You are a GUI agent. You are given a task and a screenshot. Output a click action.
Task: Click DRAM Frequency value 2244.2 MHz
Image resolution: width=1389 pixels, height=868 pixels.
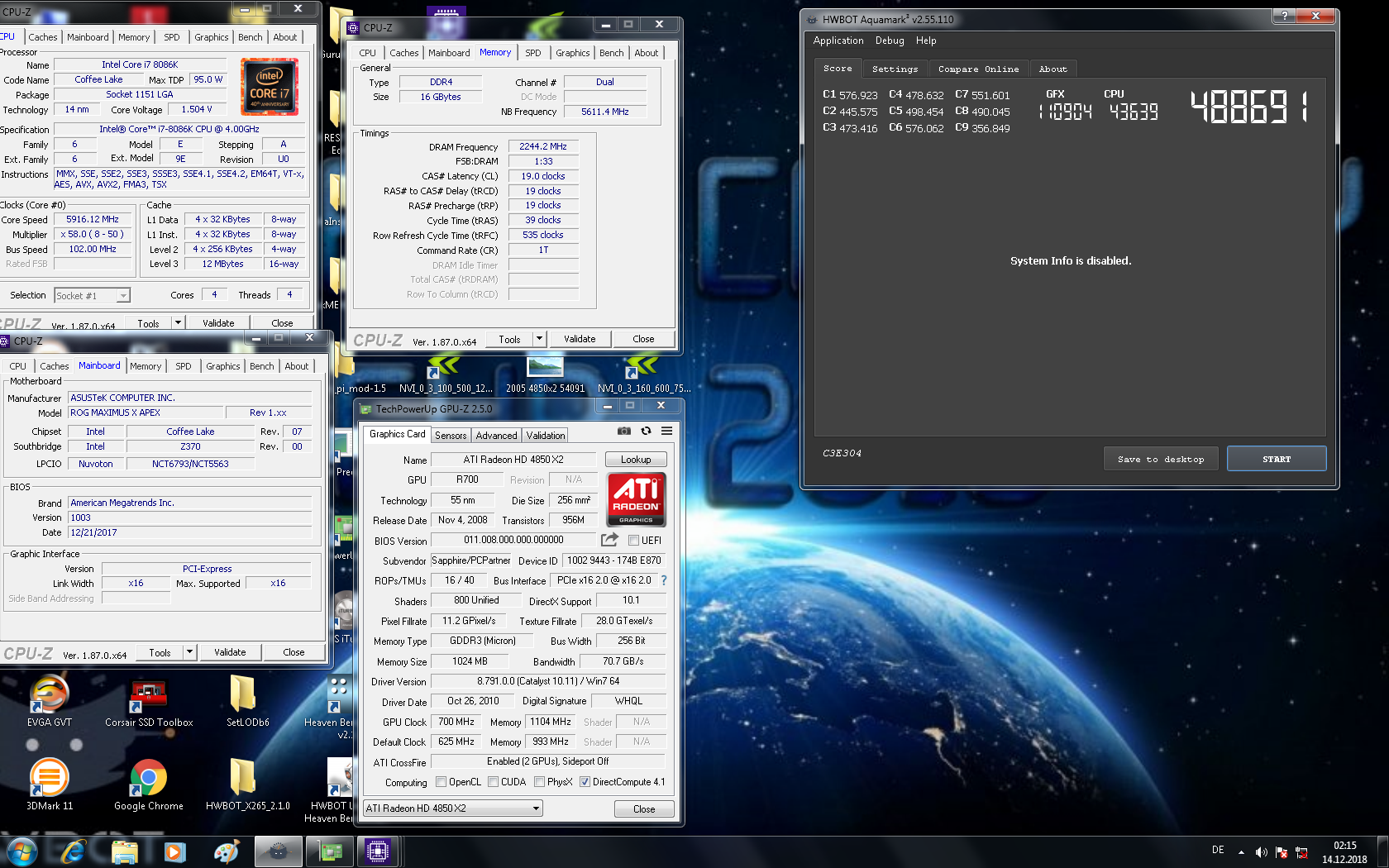point(543,146)
